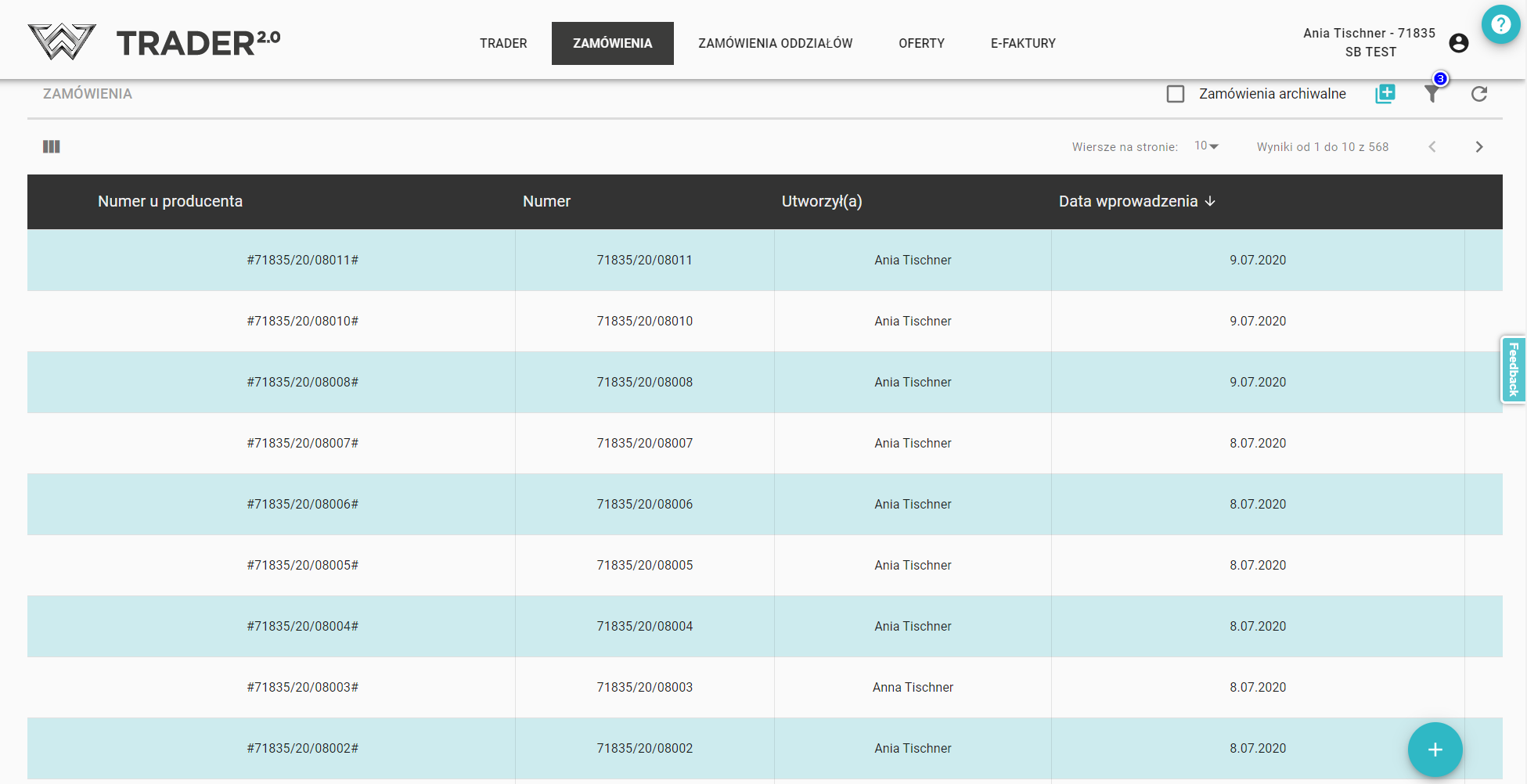This screenshot has width=1527, height=784.
Task: Select the order created by Anna Tischner
Action: coord(913,688)
